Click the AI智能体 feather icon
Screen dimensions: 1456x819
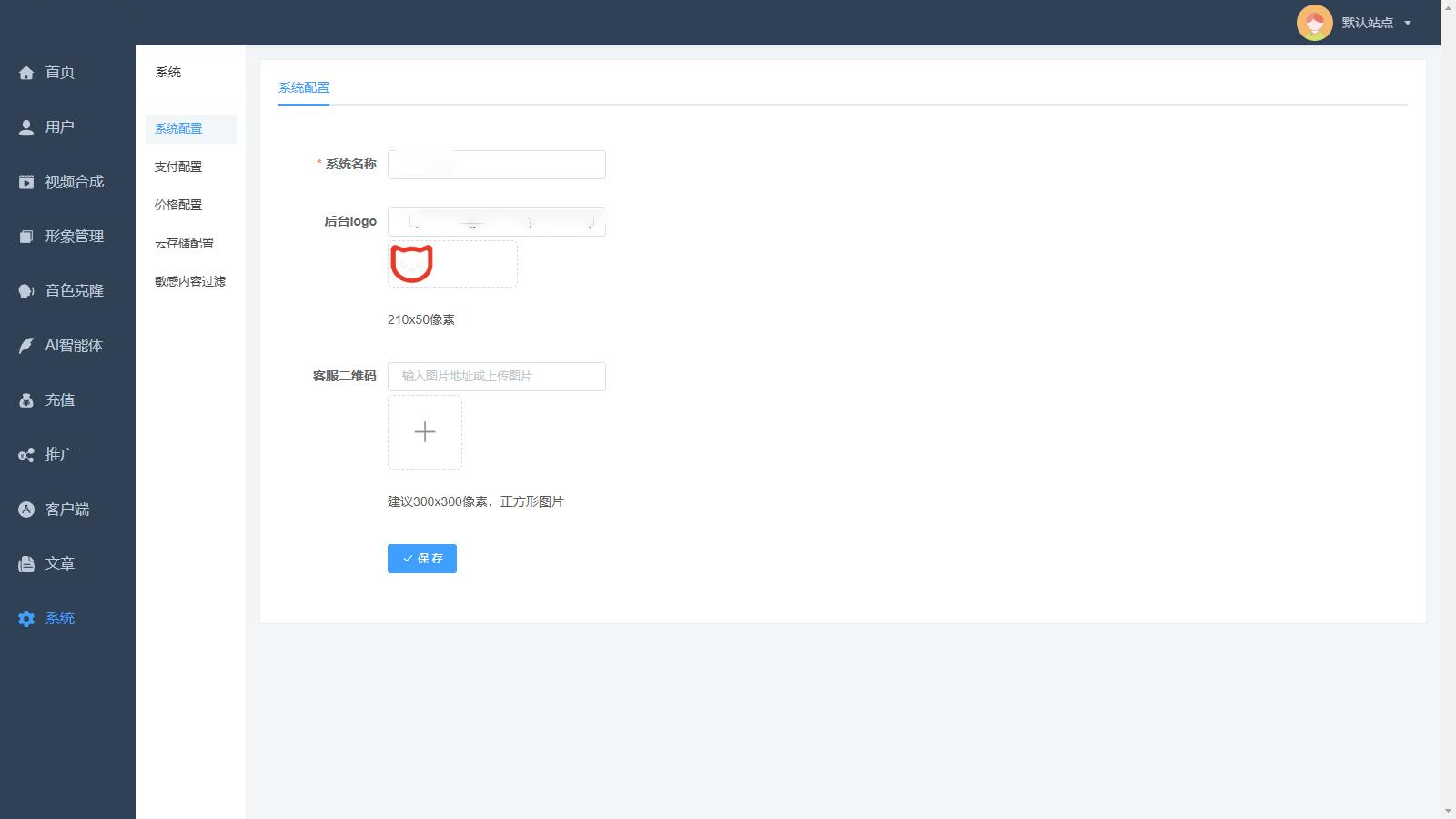26,346
